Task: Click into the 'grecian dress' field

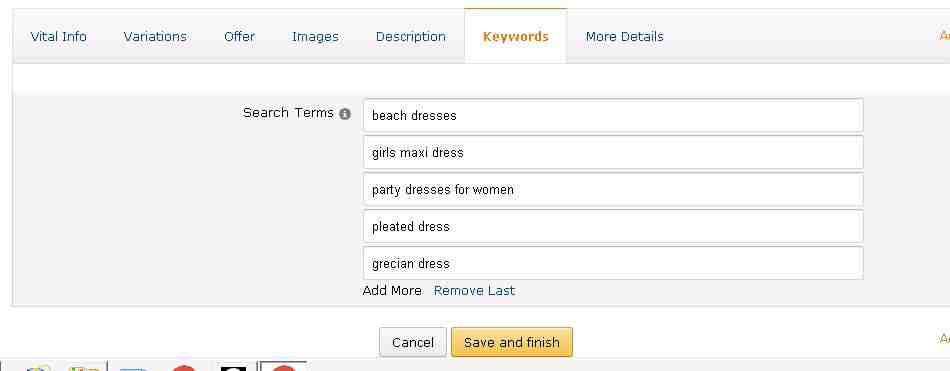Action: 613,263
